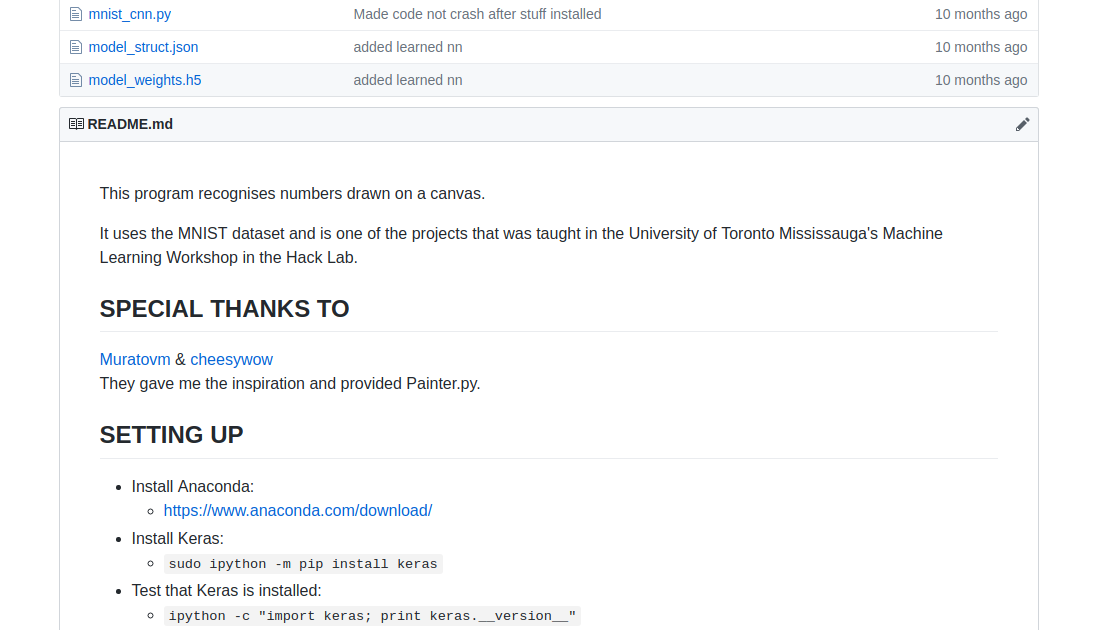Click the README book icon in the header
This screenshot has height=630, width=1104.
[x=75, y=124]
